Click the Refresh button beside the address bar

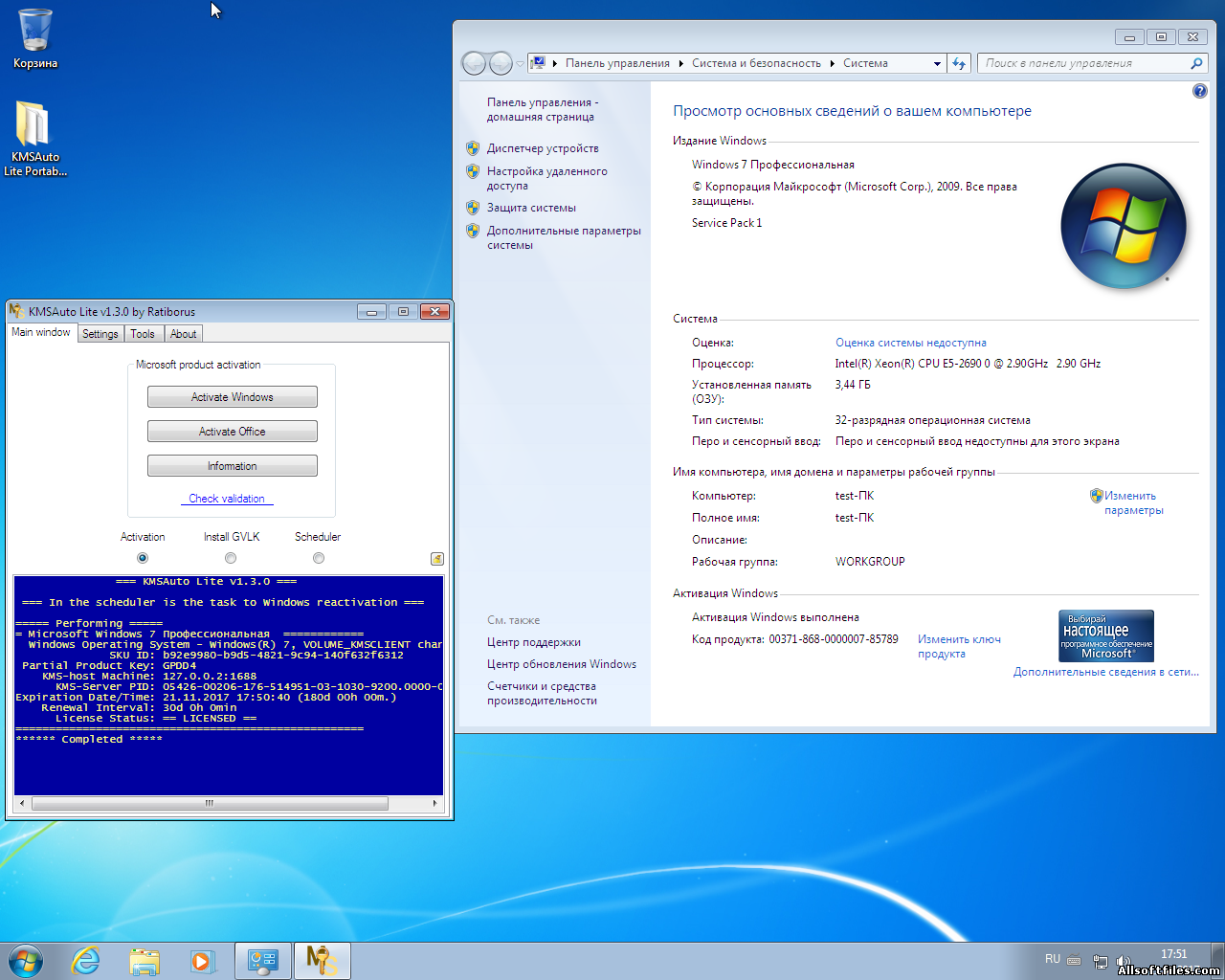click(959, 63)
